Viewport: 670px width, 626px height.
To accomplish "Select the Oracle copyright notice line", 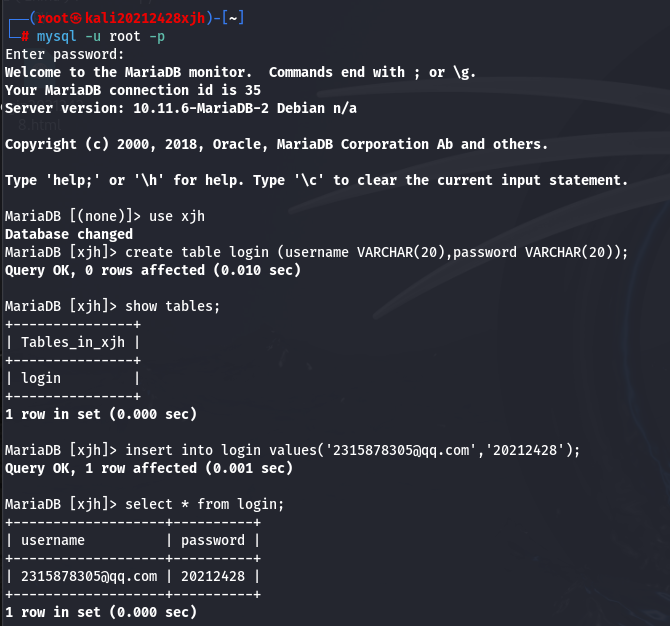I will pyautogui.click(x=276, y=144).
